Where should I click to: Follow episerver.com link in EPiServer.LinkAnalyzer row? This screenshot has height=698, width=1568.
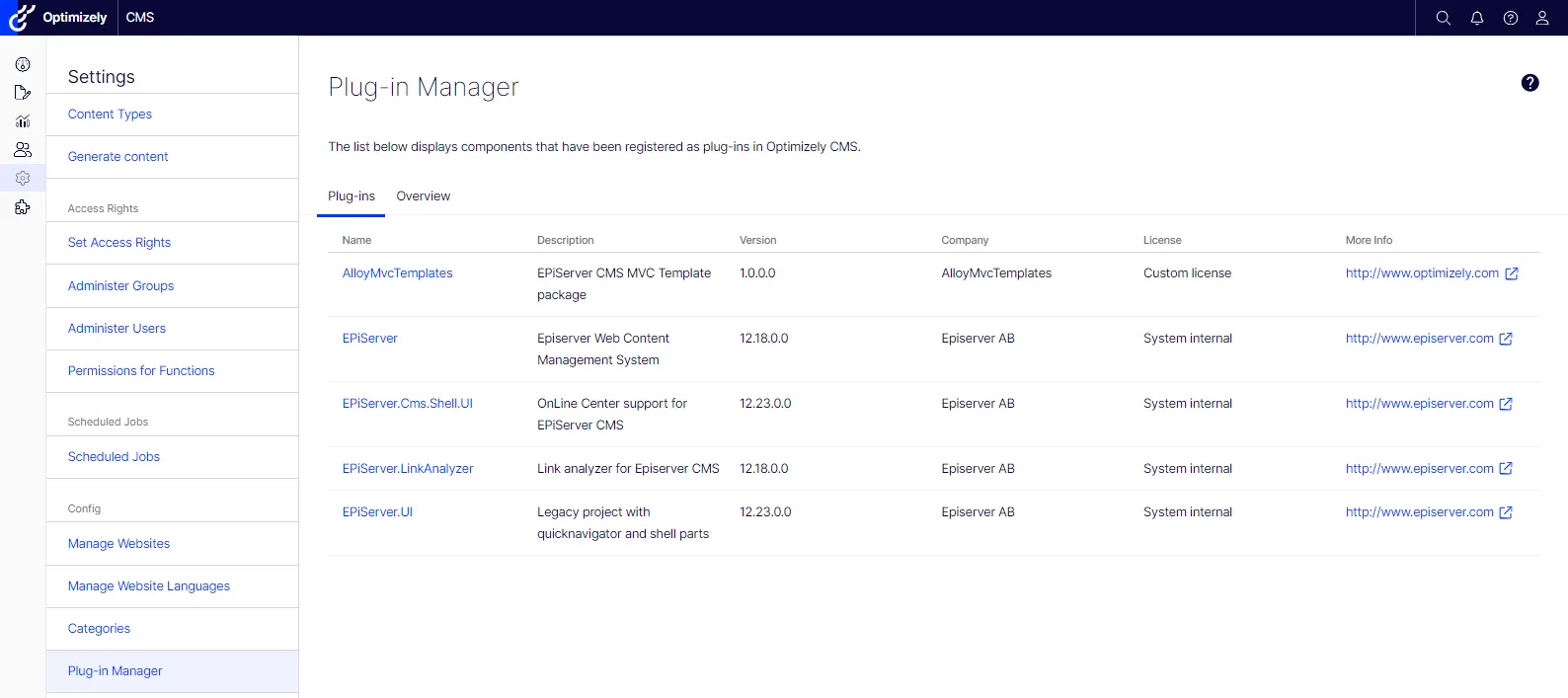[x=1419, y=469]
